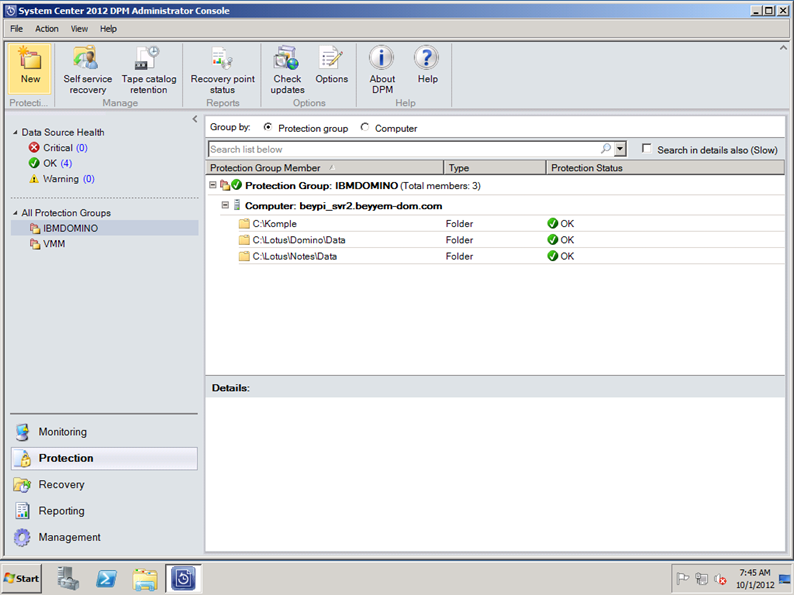Click the network tray icon

[701, 578]
